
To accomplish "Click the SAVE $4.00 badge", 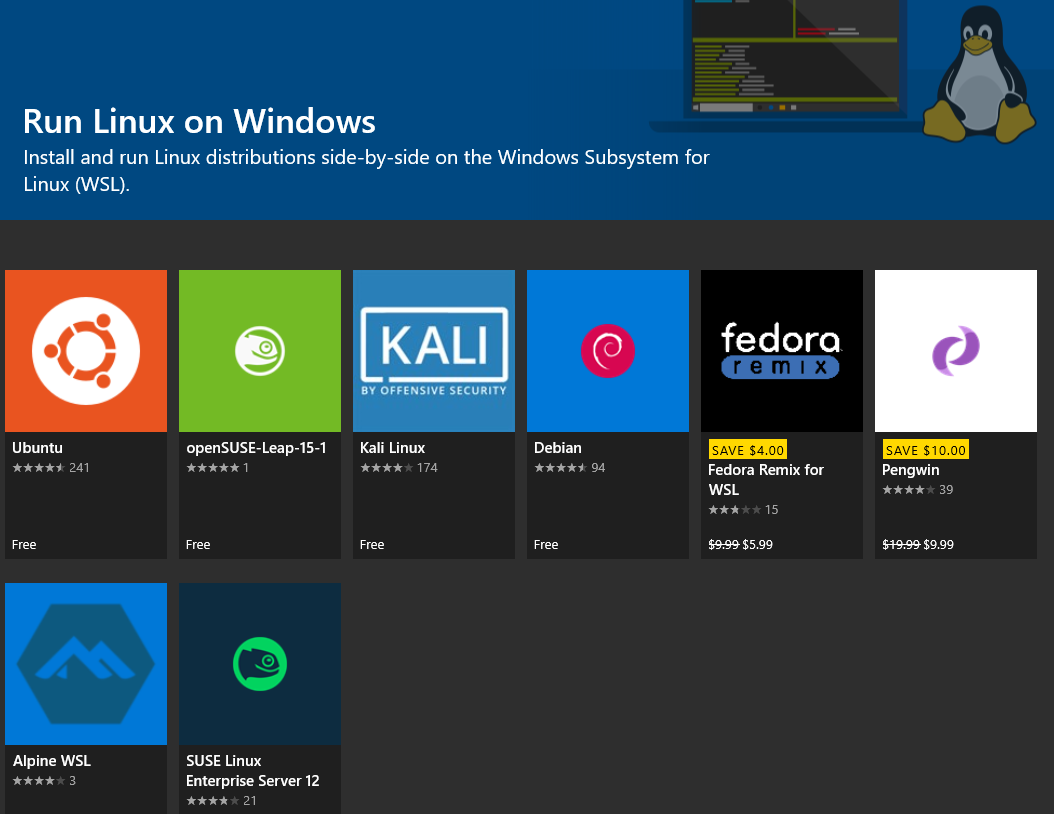I will point(747,450).
